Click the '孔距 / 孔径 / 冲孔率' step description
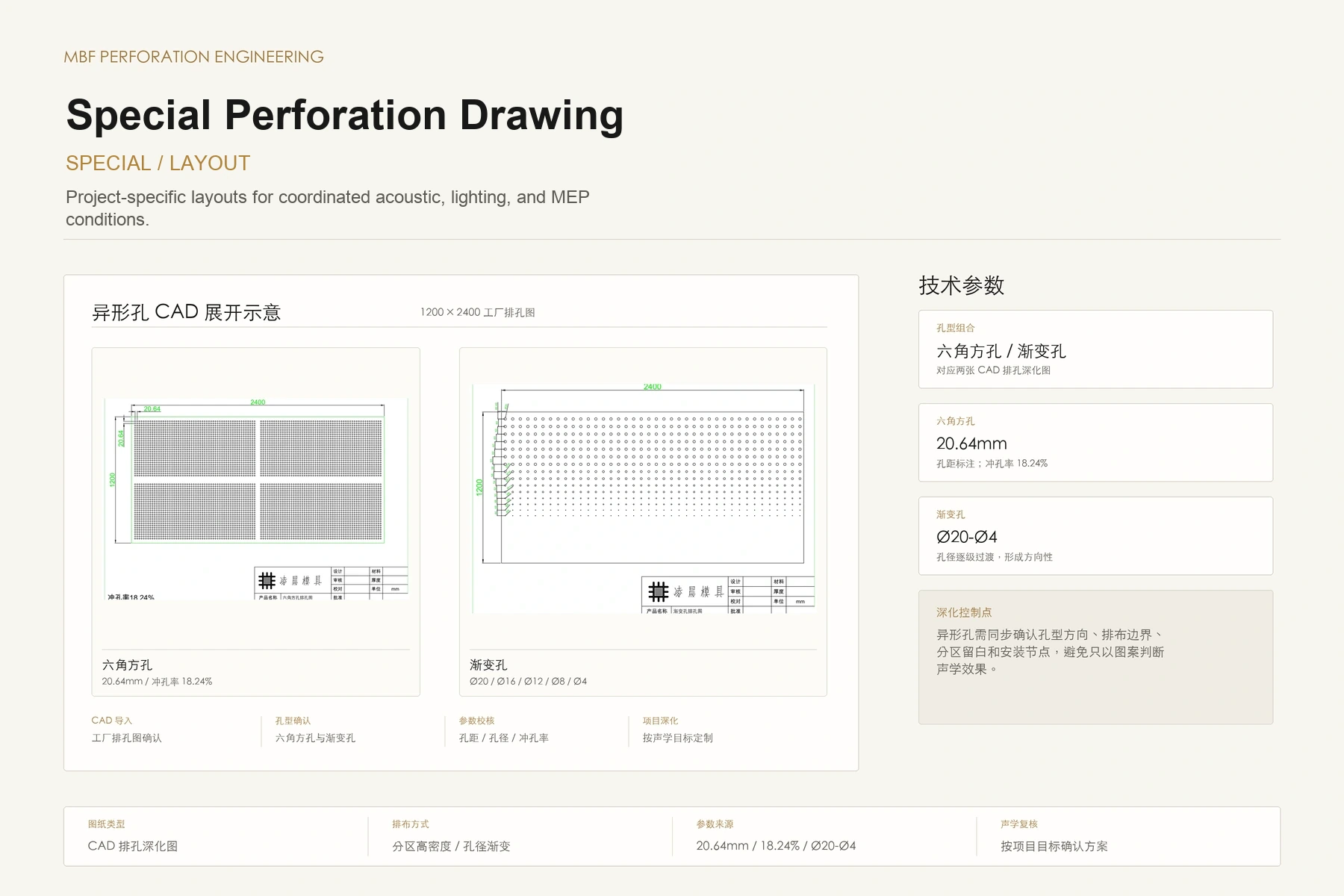Viewport: 1344px width, 896px height. coord(503,738)
